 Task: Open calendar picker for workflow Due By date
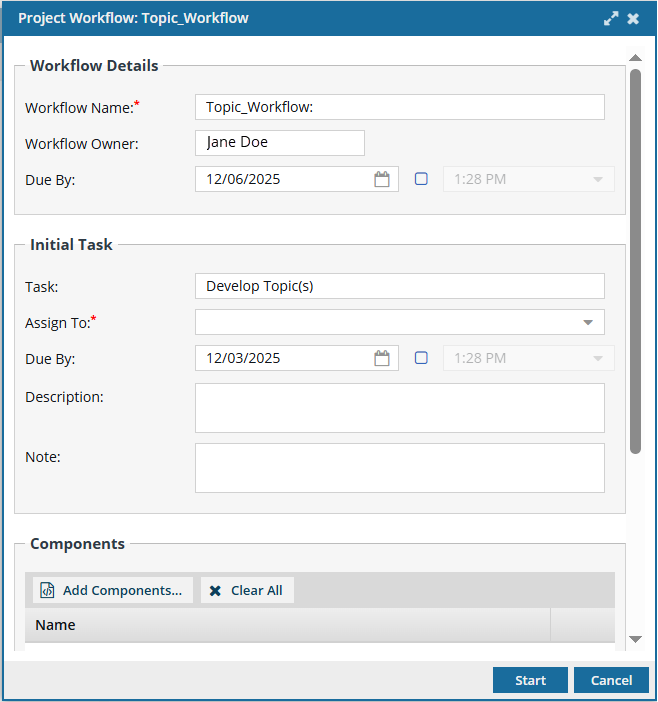click(x=381, y=180)
